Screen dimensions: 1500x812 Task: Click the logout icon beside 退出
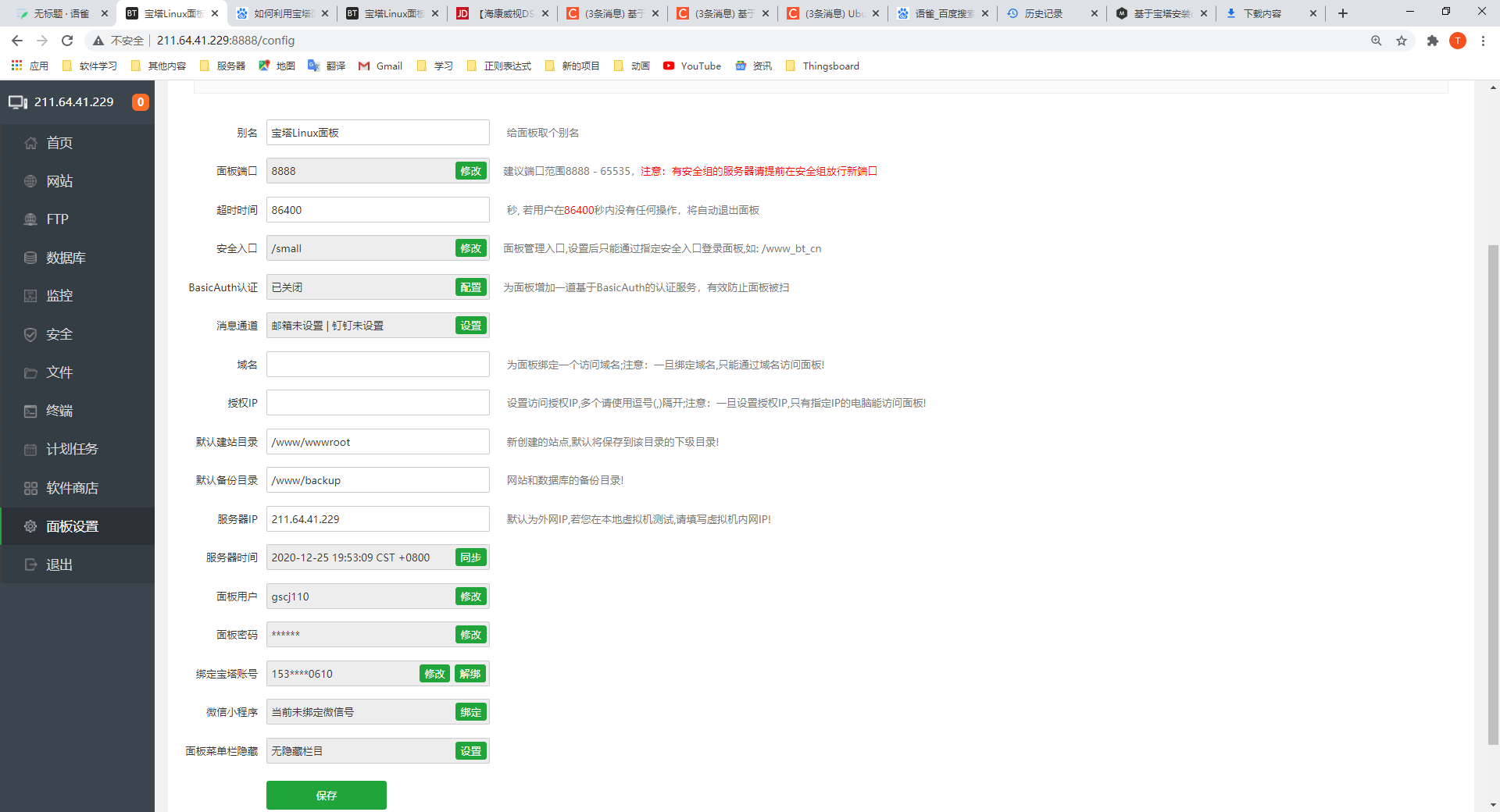[x=30, y=564]
